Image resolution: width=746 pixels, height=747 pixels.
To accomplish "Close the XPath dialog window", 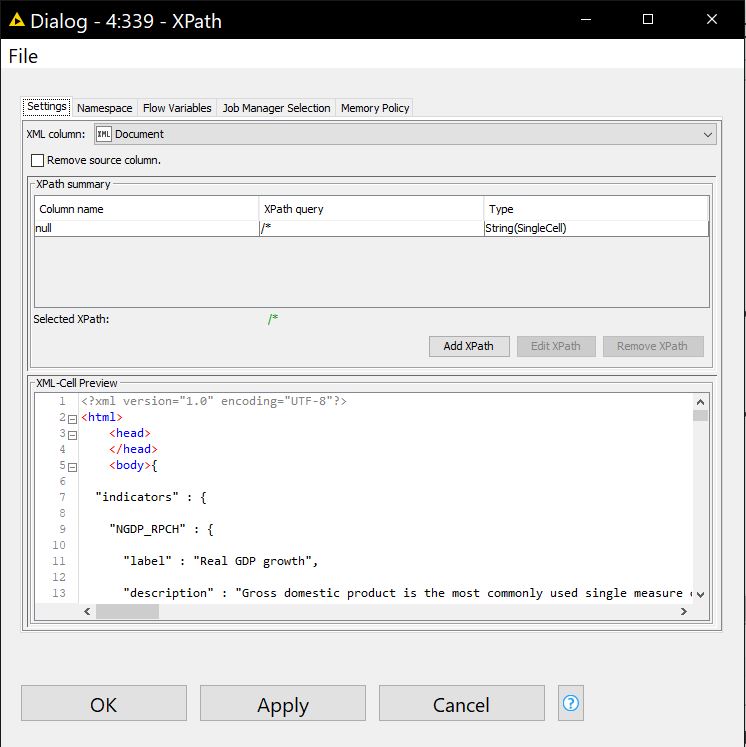I will [x=712, y=20].
